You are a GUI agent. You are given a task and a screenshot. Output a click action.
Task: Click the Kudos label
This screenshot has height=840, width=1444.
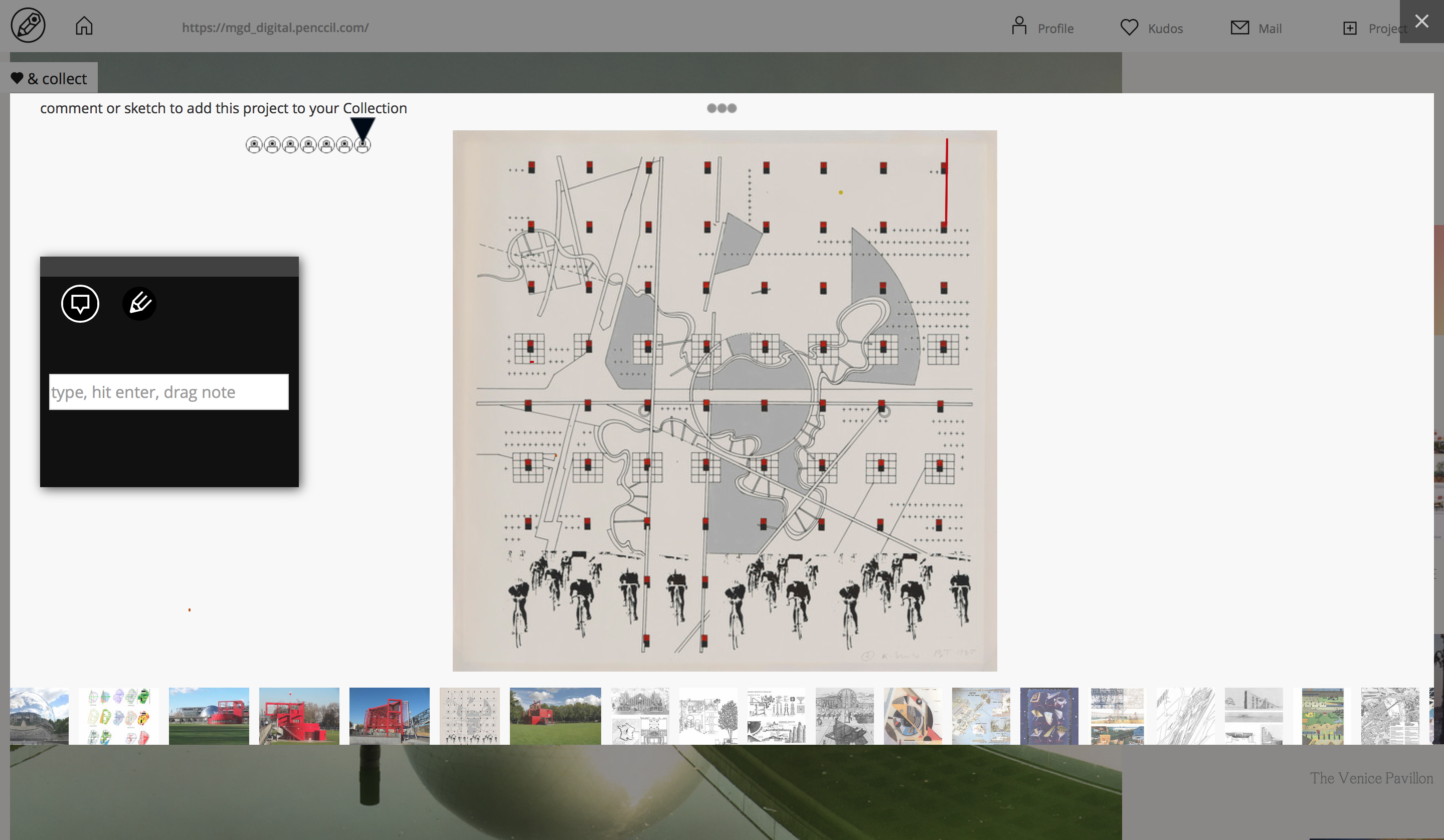pyautogui.click(x=1166, y=29)
